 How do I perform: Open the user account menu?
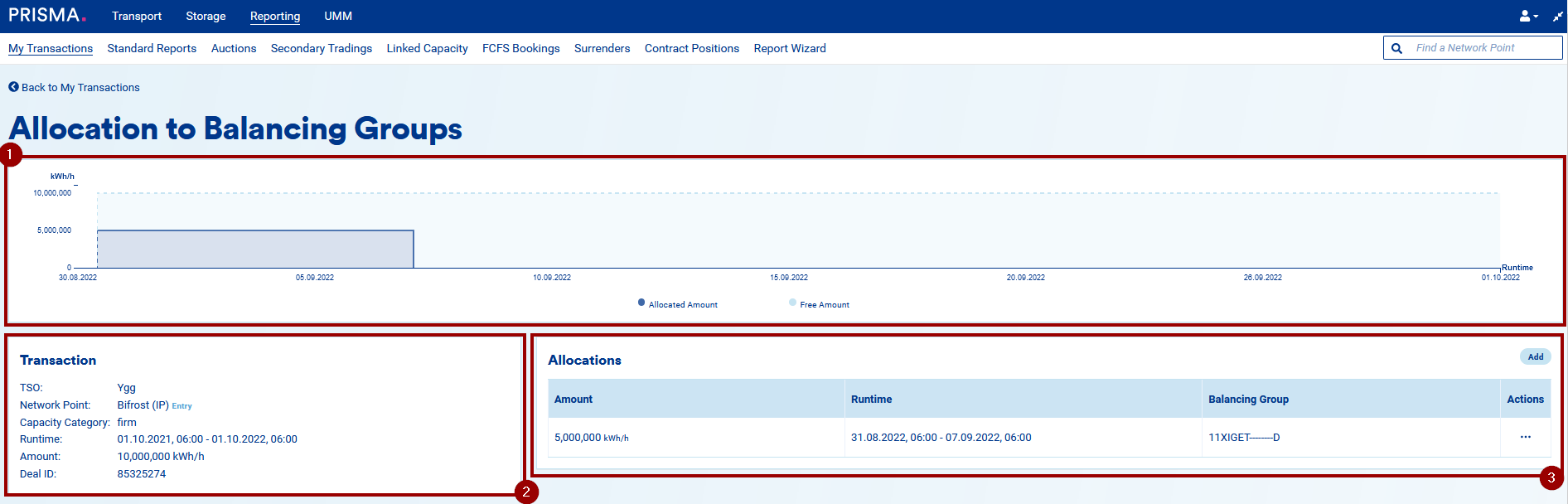click(1527, 16)
